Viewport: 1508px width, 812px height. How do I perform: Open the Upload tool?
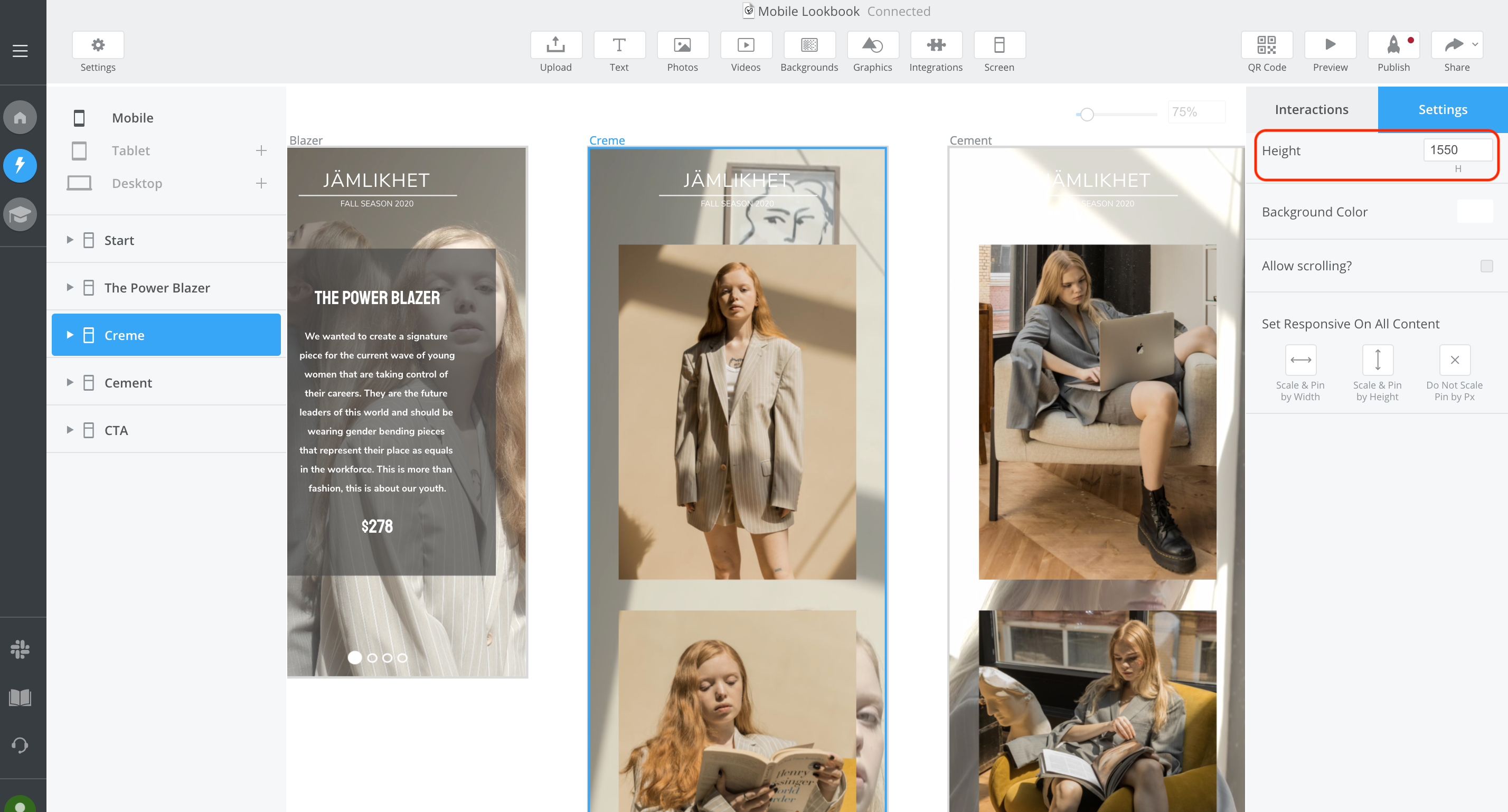[555, 45]
